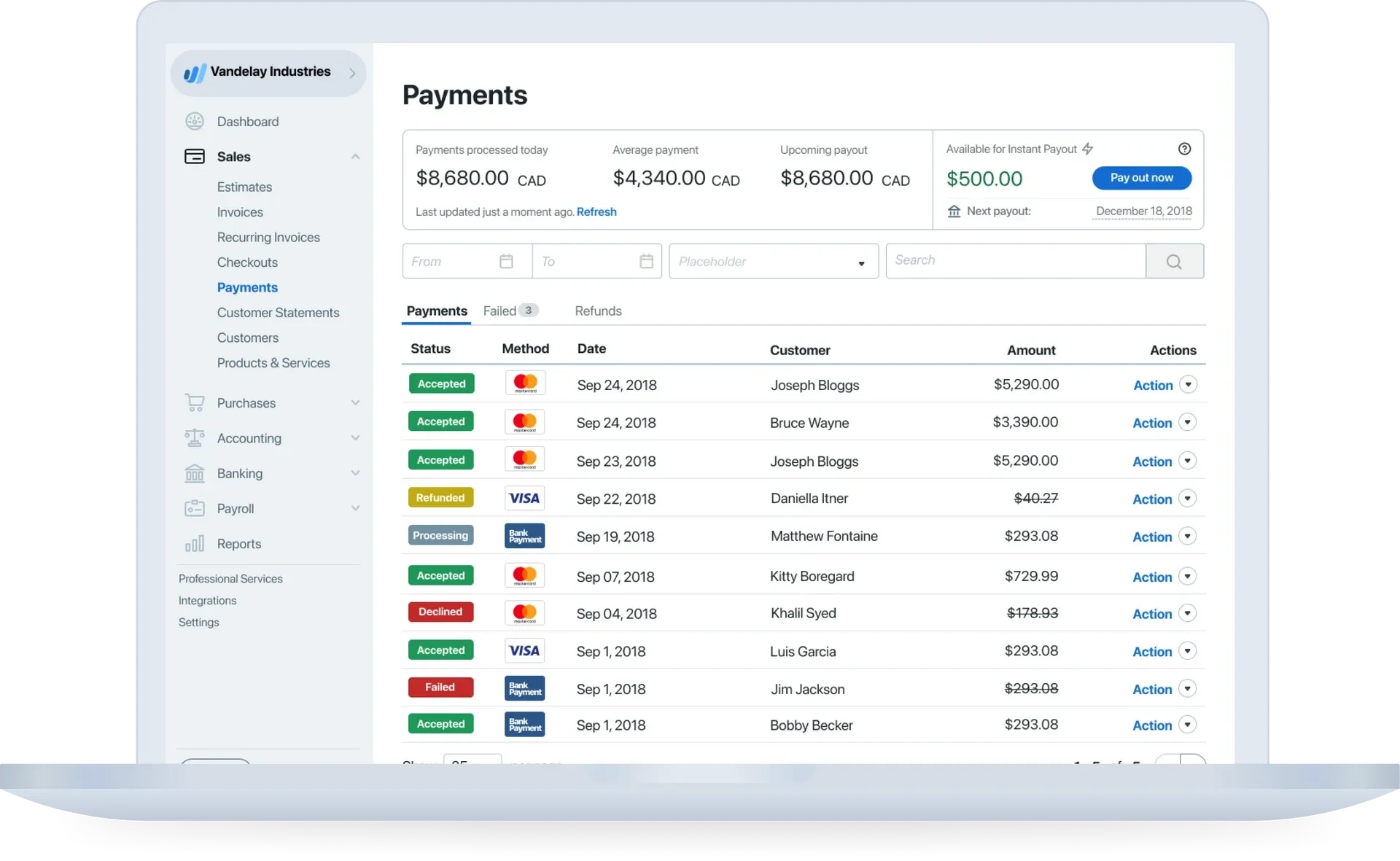Expand the Action menu for Joseph Bloggs
The height and width of the screenshot is (861, 1400).
click(x=1188, y=384)
